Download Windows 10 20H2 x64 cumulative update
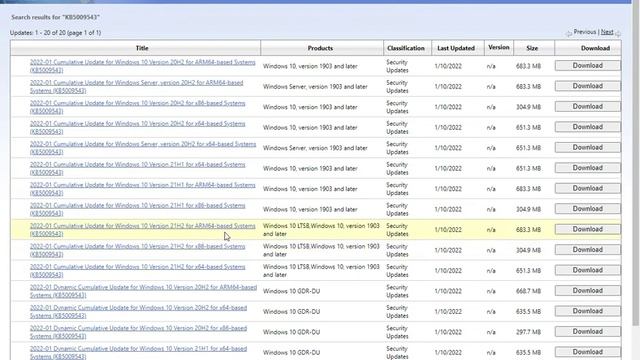The width and height of the screenshot is (640, 360). click(x=587, y=127)
